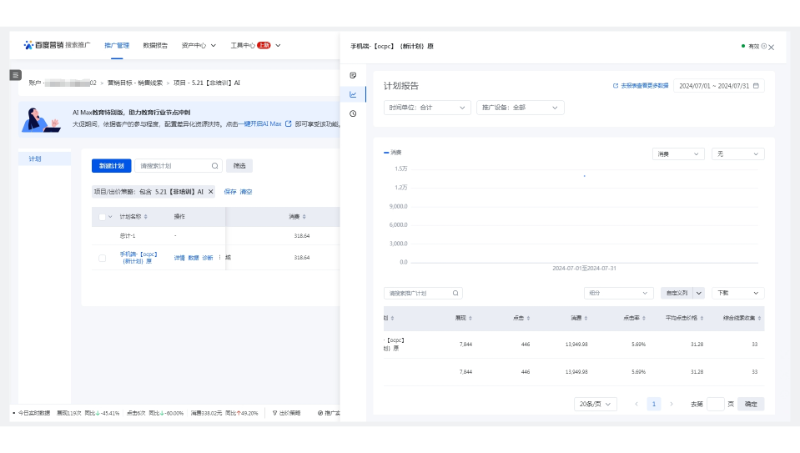Click the 清空 filter link

coord(246,192)
